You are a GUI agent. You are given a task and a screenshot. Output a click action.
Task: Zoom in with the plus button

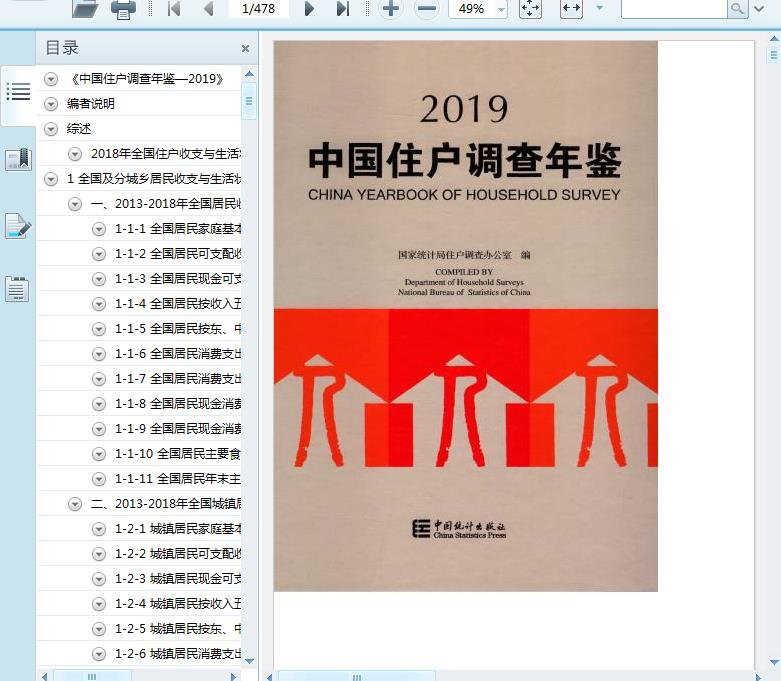coord(391,8)
